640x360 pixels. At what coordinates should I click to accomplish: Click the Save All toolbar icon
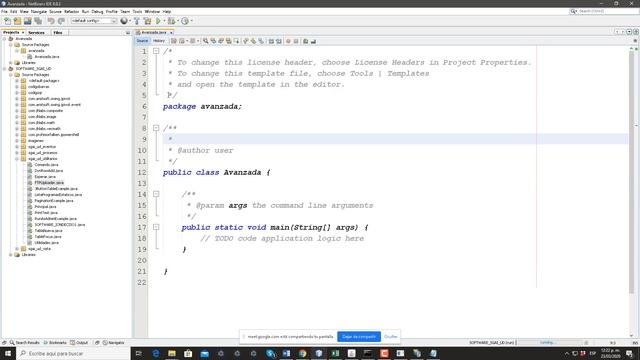pyautogui.click(x=38, y=21)
